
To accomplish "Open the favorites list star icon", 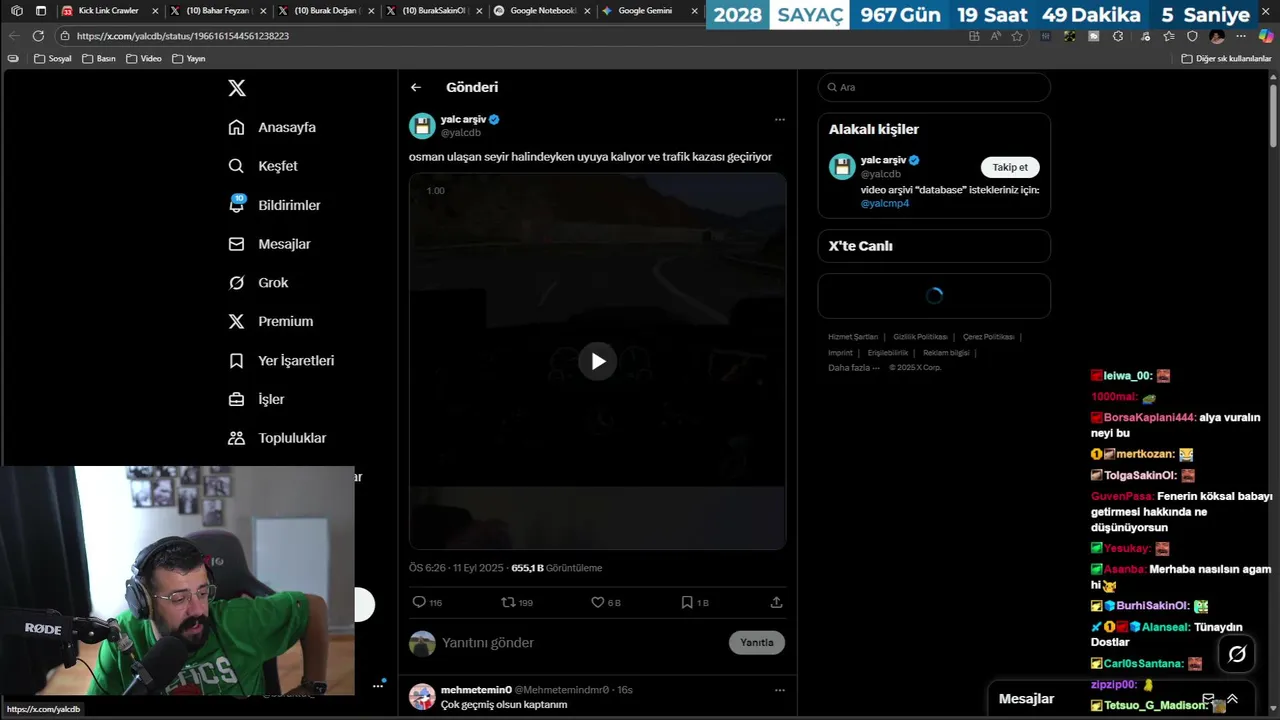I will click(1168, 36).
